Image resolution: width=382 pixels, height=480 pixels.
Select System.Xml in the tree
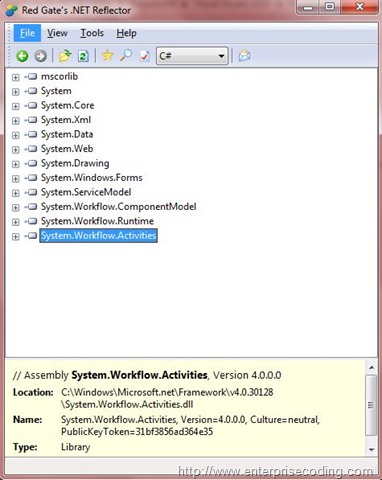(66, 120)
